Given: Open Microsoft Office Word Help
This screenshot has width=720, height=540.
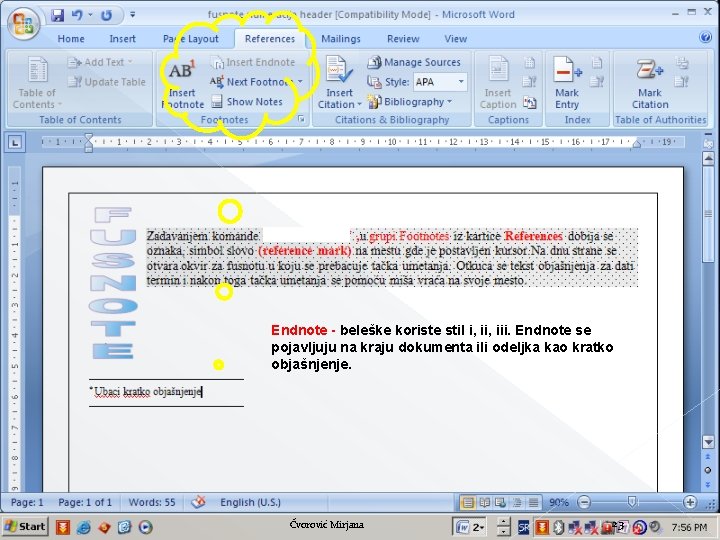Looking at the screenshot, I should 705,37.
